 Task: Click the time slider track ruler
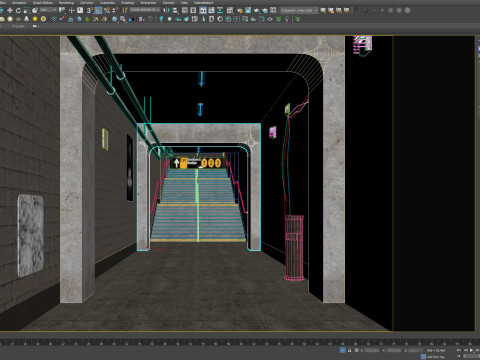click(x=240, y=342)
